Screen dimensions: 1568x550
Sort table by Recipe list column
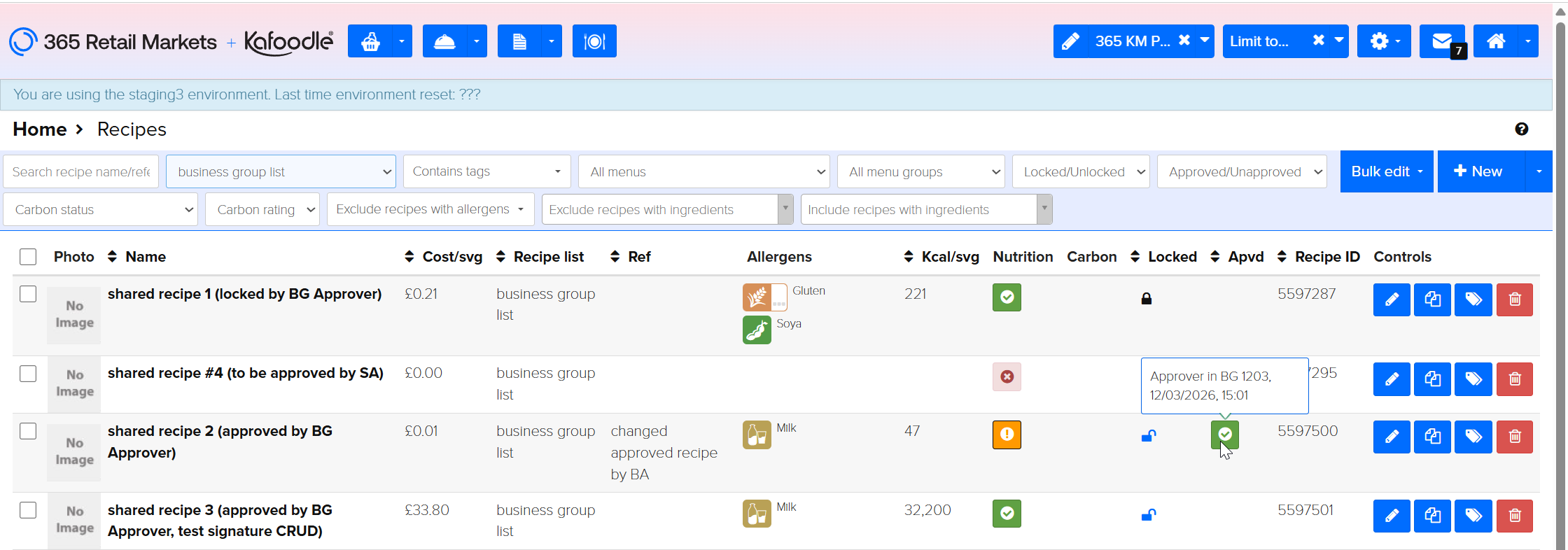coord(540,257)
